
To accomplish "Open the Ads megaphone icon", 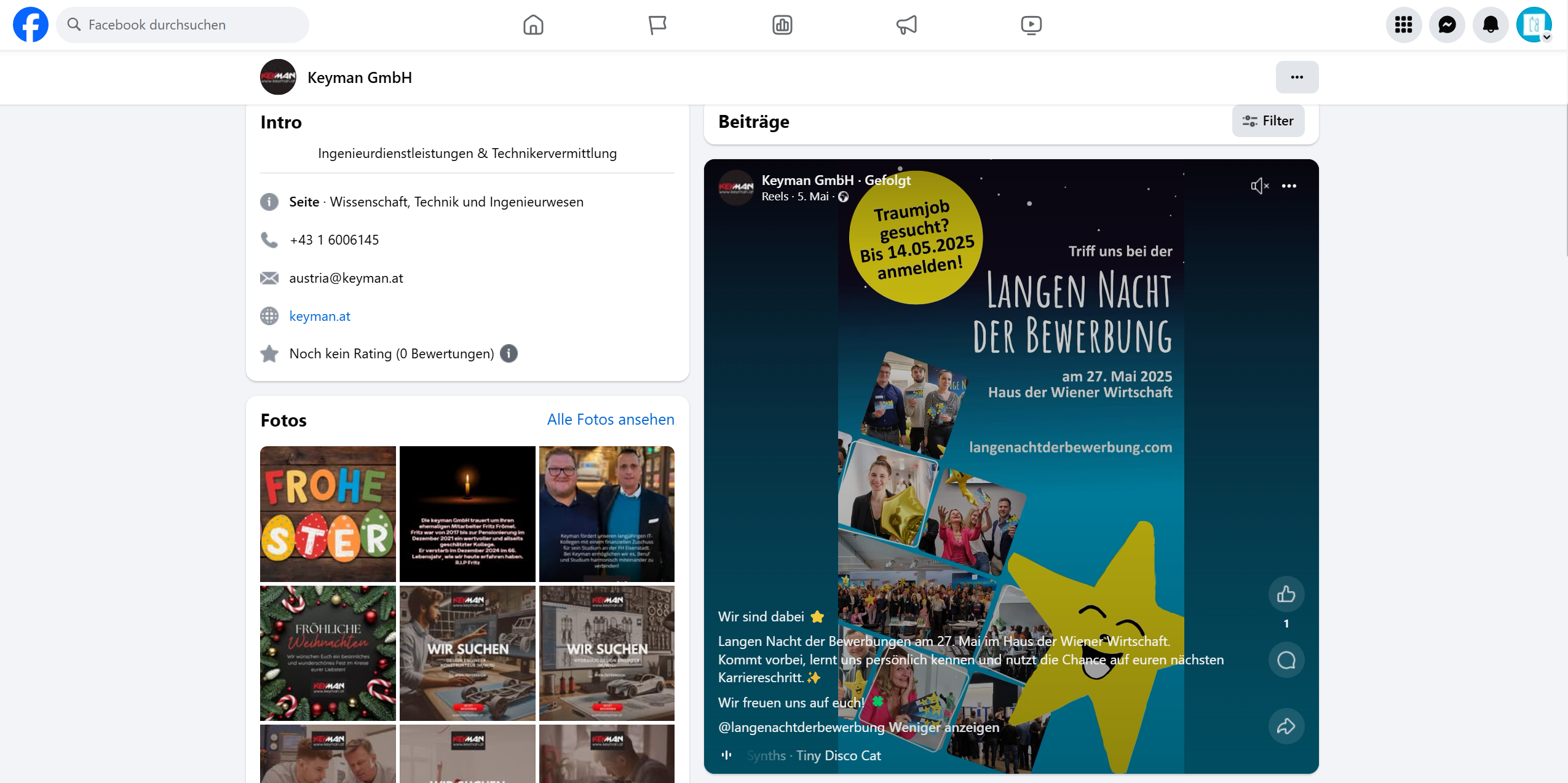I will click(x=906, y=25).
